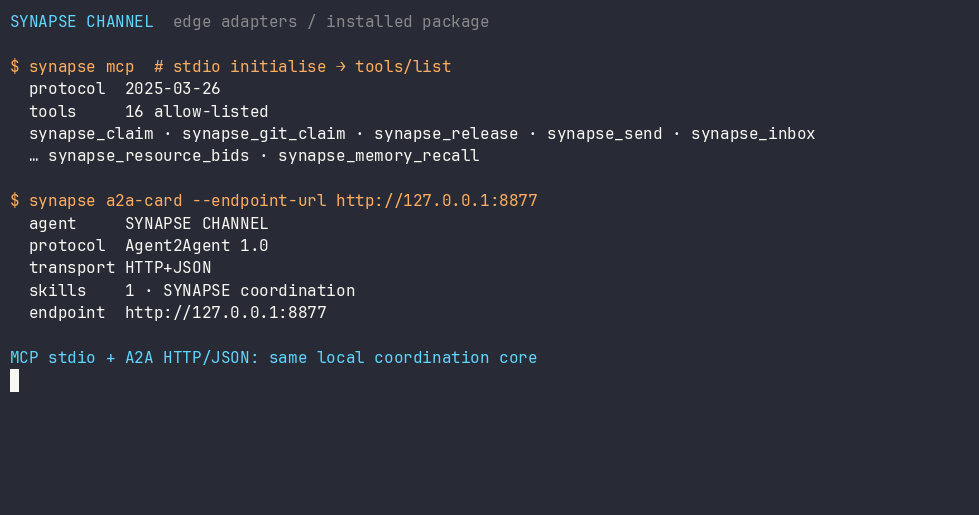Click the '16 allow-listed' tools value

pyautogui.click(x=197, y=112)
